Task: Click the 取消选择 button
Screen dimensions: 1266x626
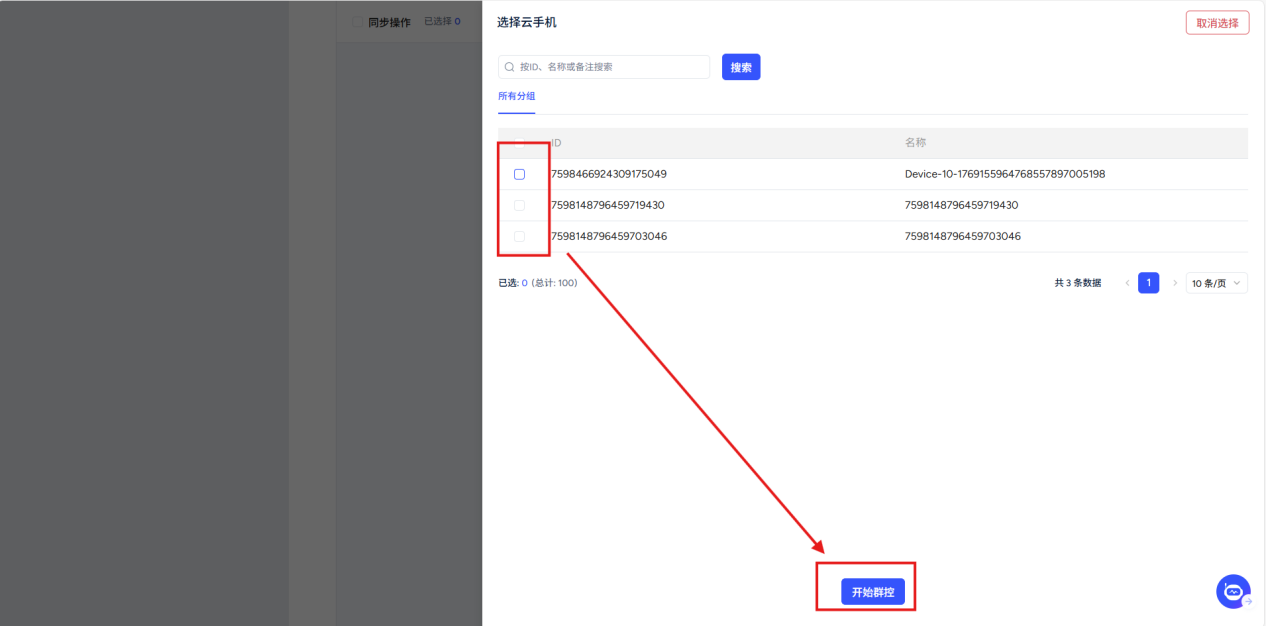Action: coord(1216,22)
